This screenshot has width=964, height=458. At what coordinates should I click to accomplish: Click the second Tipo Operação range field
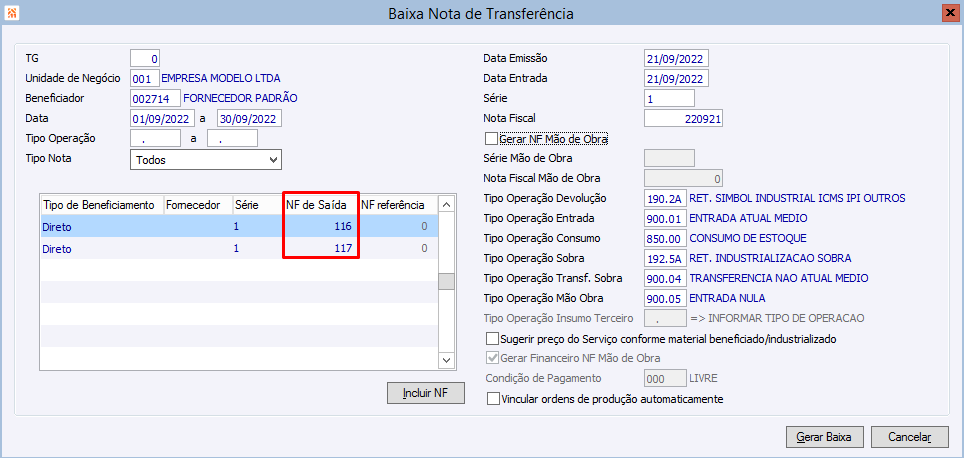coord(232,138)
